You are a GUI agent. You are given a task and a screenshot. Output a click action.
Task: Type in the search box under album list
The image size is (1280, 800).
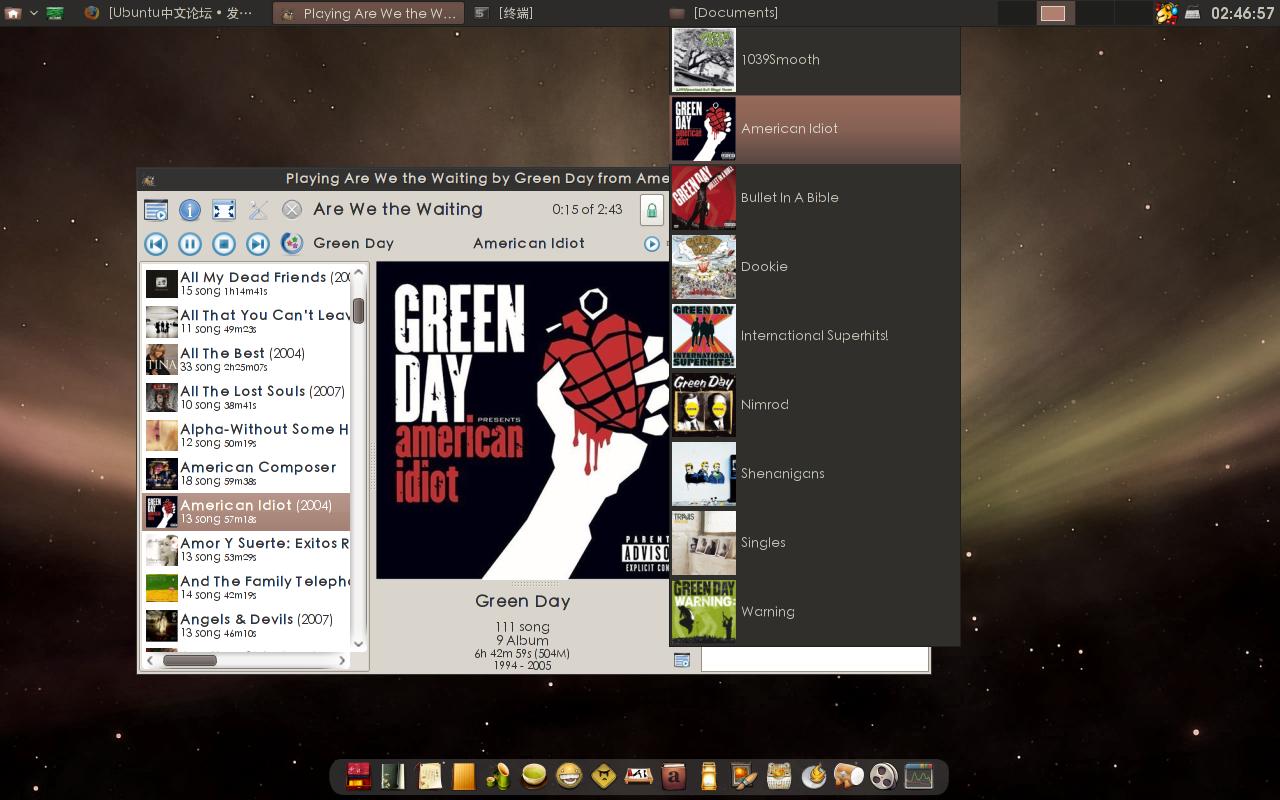(x=815, y=660)
